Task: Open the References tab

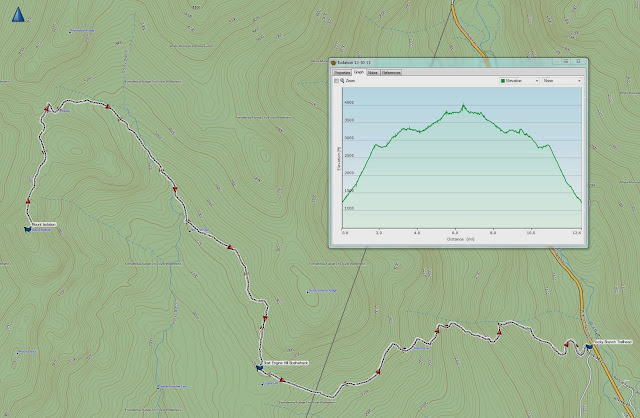Action: point(391,73)
